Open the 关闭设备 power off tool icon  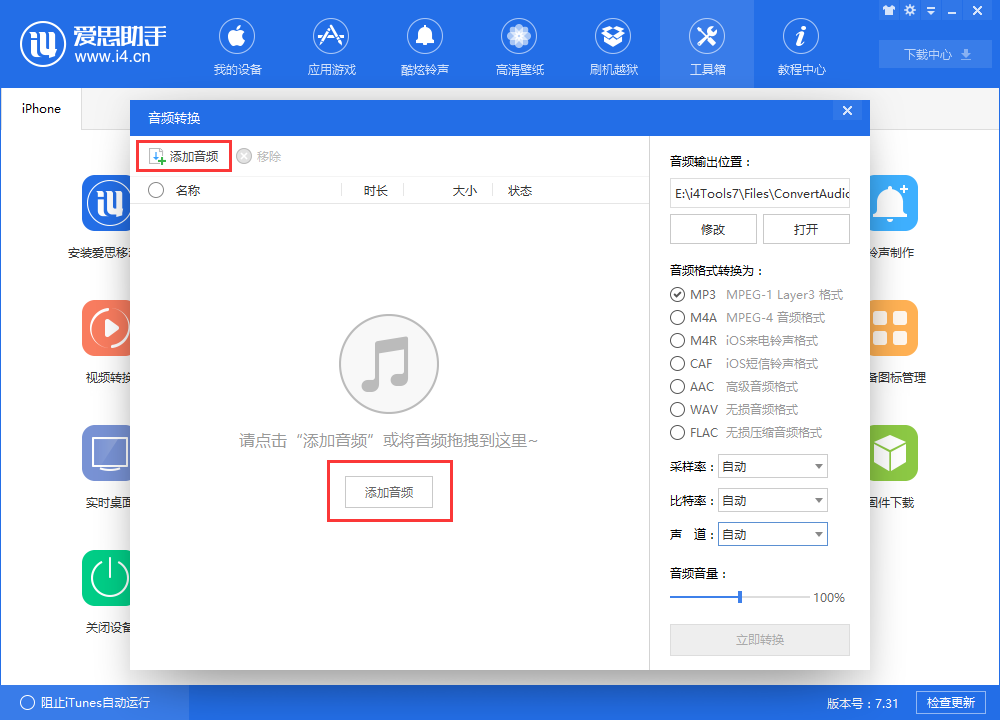coord(106,578)
